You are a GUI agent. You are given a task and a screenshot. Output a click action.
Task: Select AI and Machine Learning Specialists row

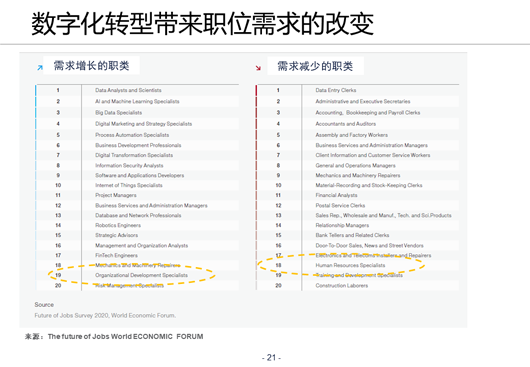[137, 101]
